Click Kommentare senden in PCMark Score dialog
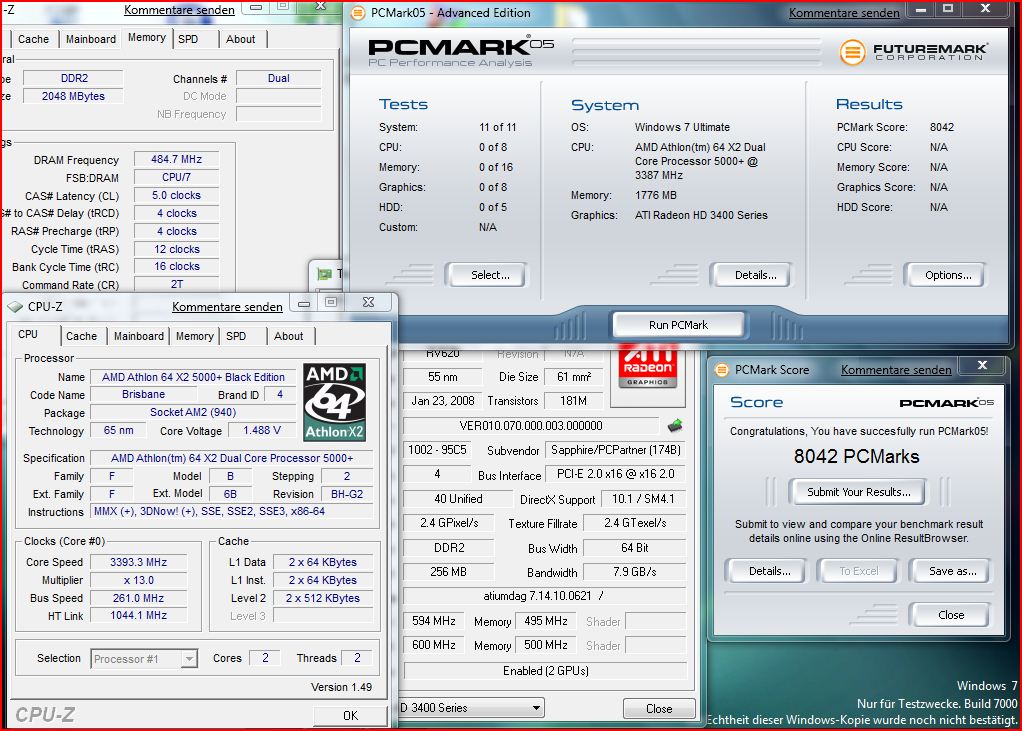This screenshot has height=731, width=1022. (896, 370)
